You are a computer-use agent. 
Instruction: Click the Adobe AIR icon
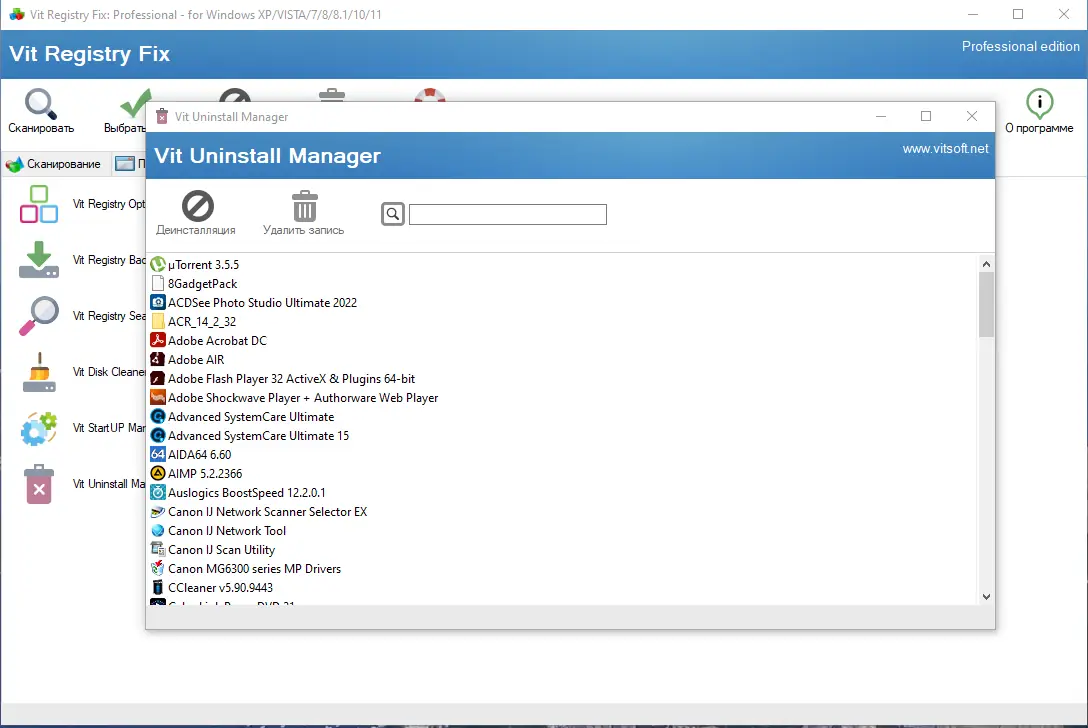158,359
